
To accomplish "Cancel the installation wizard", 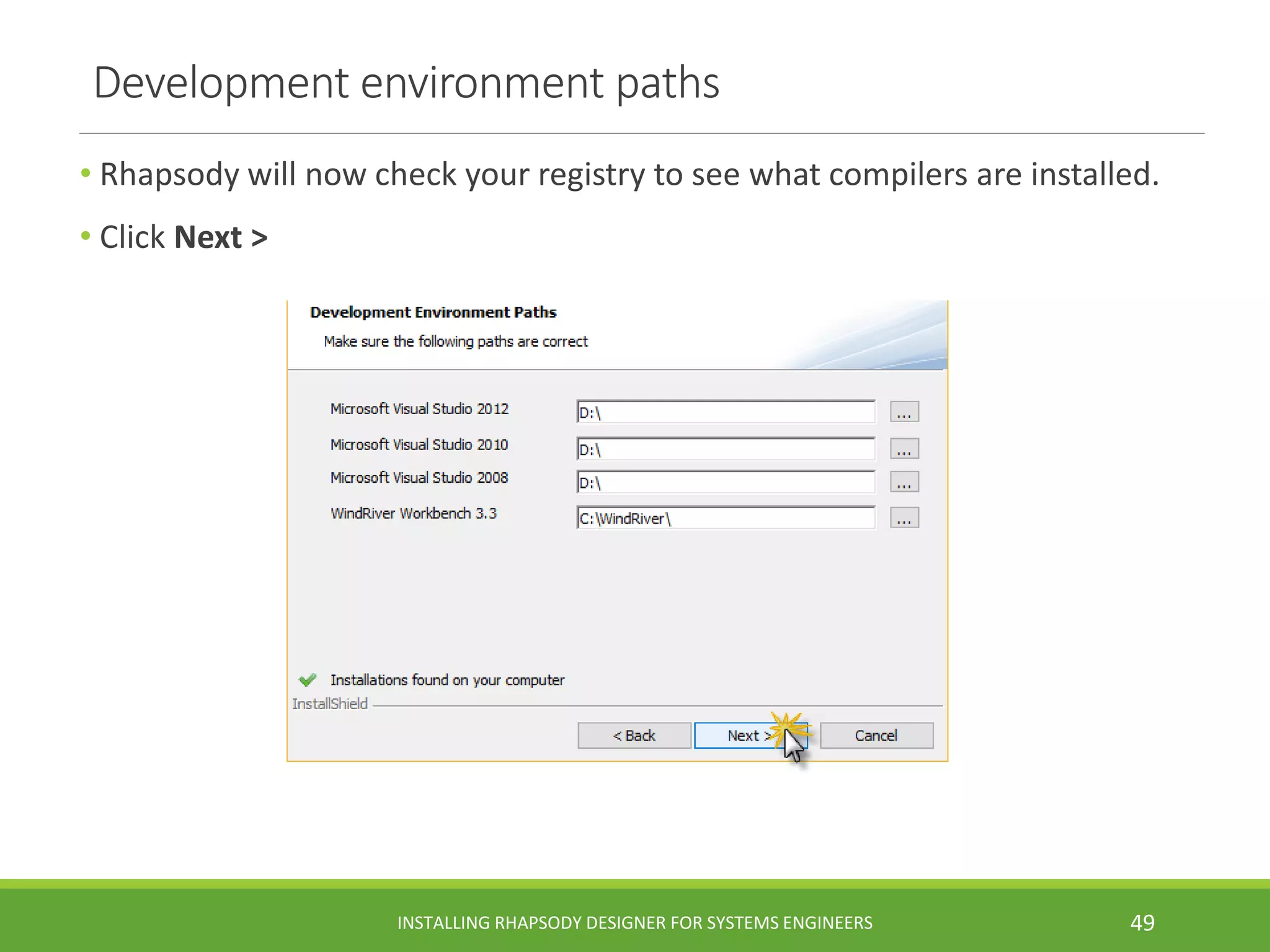I will (876, 735).
